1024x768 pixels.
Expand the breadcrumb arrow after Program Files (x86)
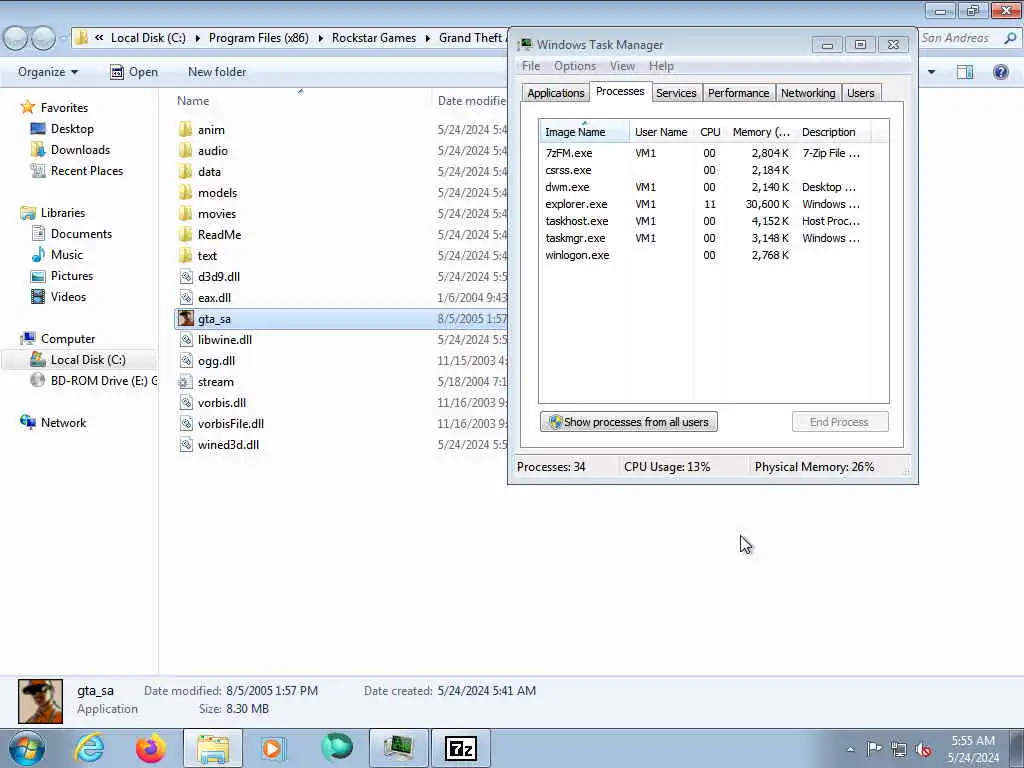321,38
